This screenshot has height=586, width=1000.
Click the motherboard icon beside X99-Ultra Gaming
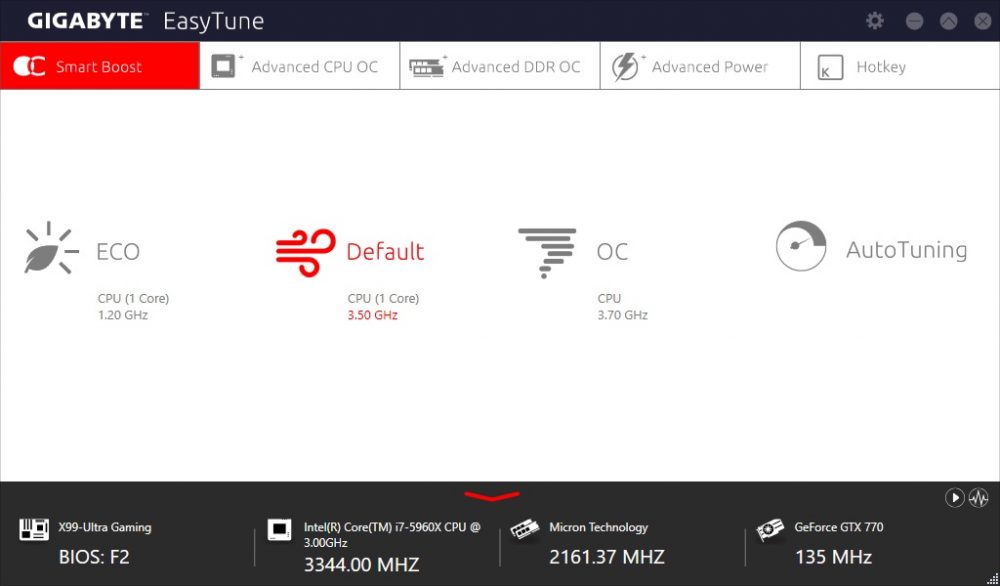tap(34, 529)
